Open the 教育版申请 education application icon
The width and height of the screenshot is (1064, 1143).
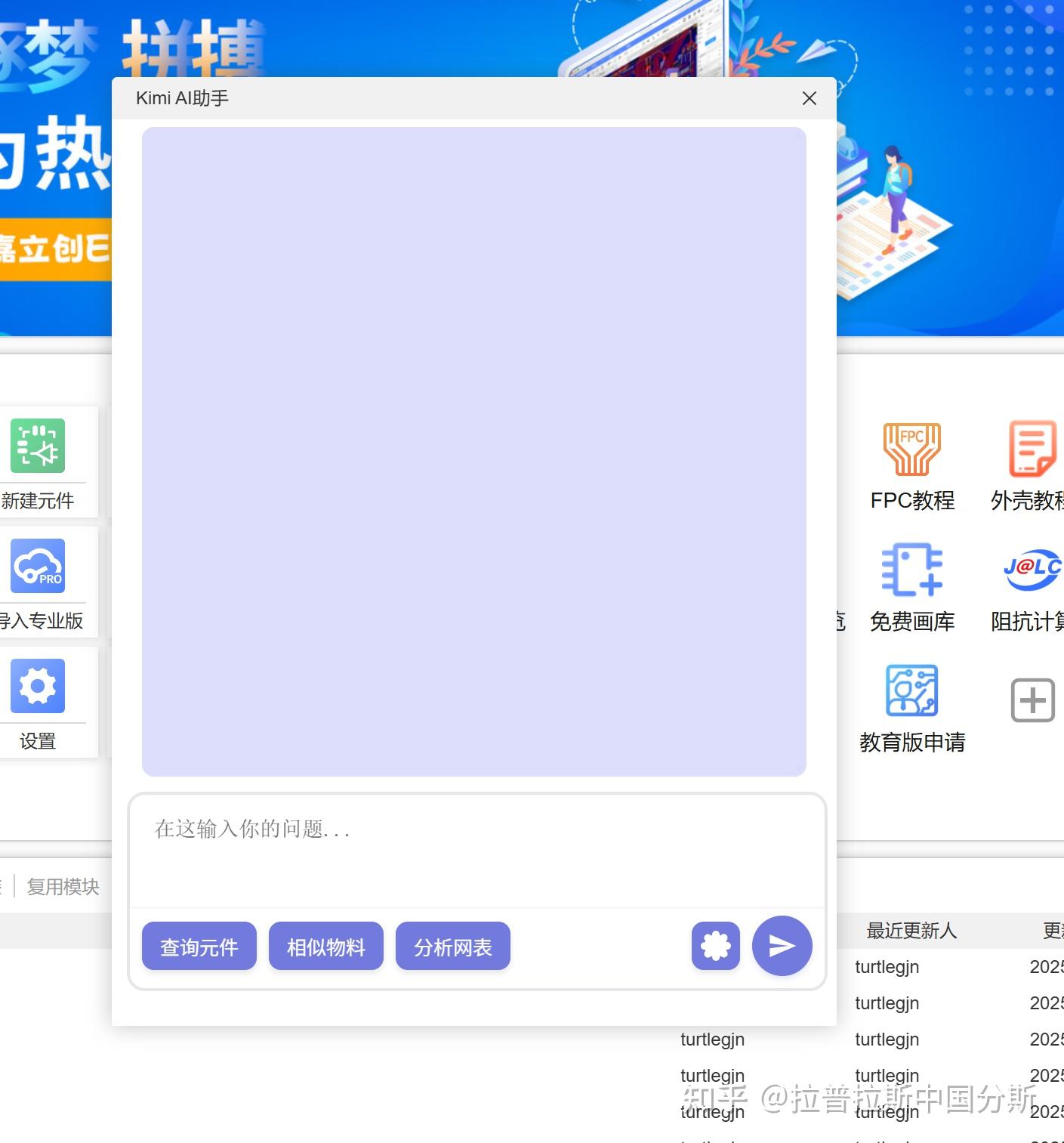911,691
